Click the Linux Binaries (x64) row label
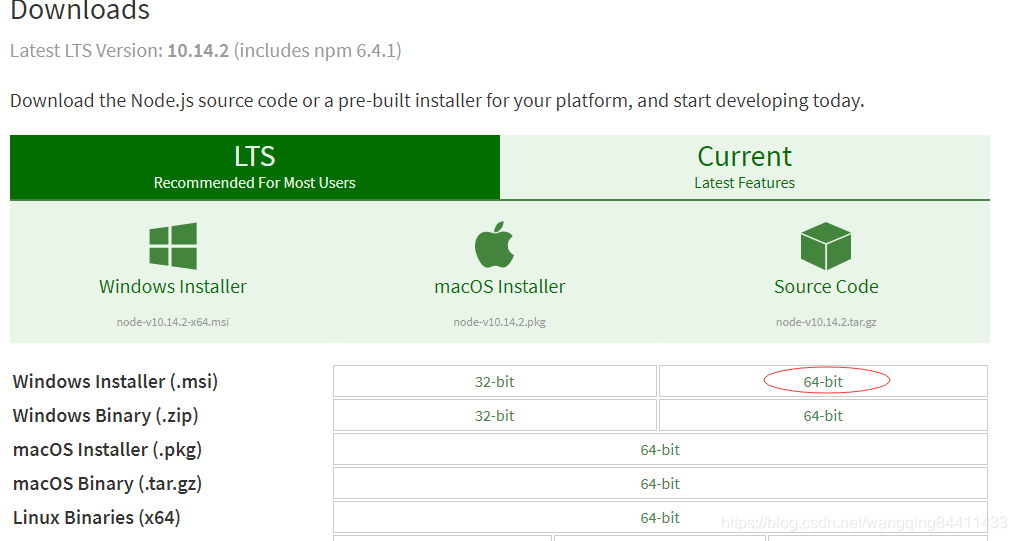 click(96, 518)
